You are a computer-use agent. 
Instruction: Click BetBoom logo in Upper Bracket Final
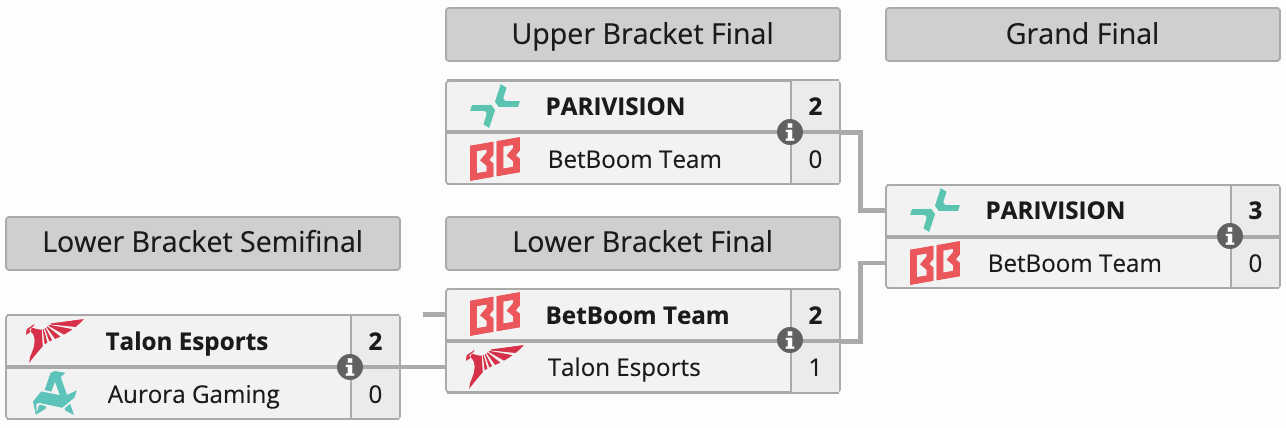[x=495, y=160]
